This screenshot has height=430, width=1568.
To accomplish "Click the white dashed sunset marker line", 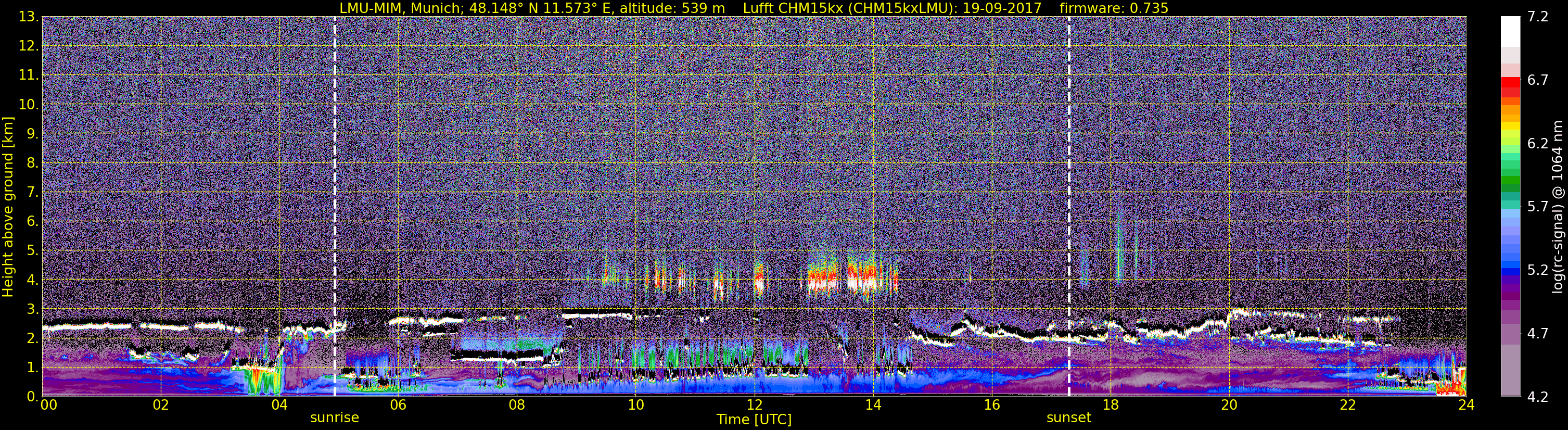I will coord(1069,206).
